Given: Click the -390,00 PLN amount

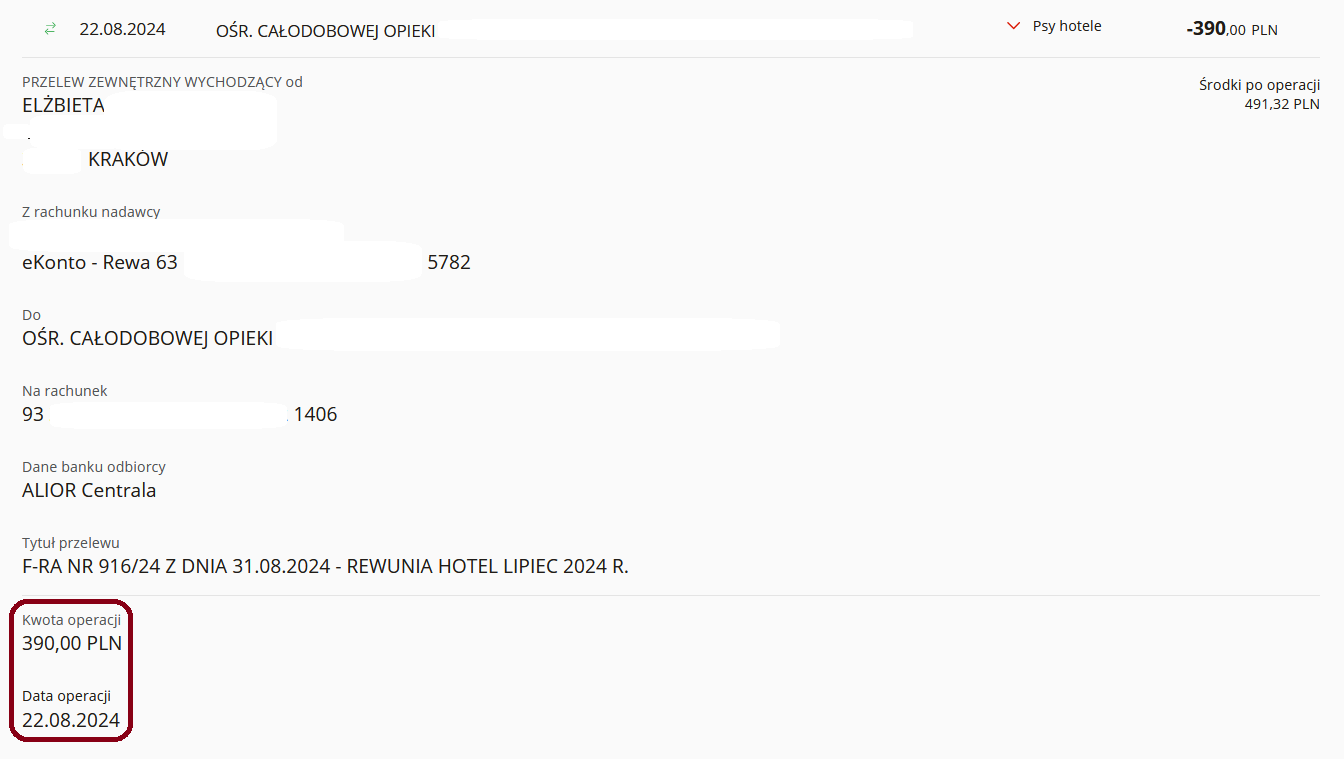Looking at the screenshot, I should pyautogui.click(x=1232, y=29).
